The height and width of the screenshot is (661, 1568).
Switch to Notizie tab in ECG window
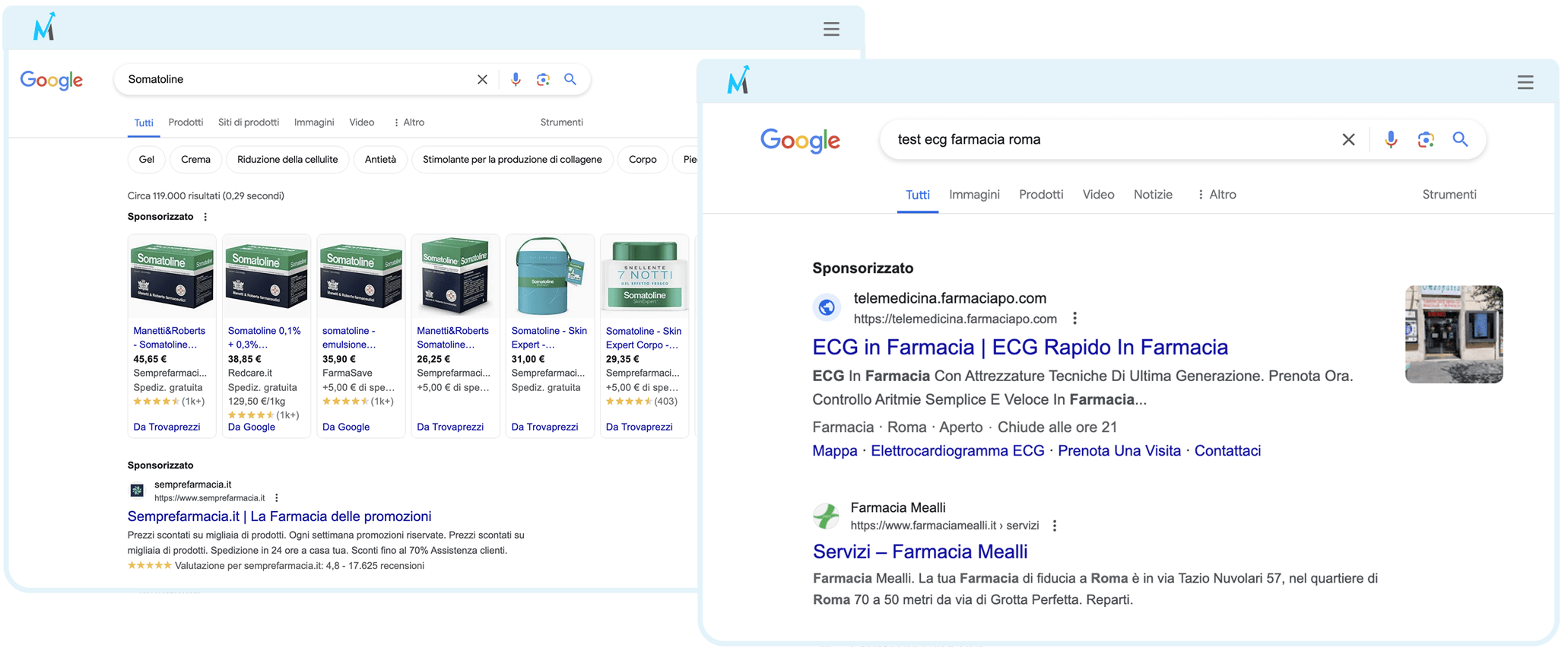(x=1153, y=195)
